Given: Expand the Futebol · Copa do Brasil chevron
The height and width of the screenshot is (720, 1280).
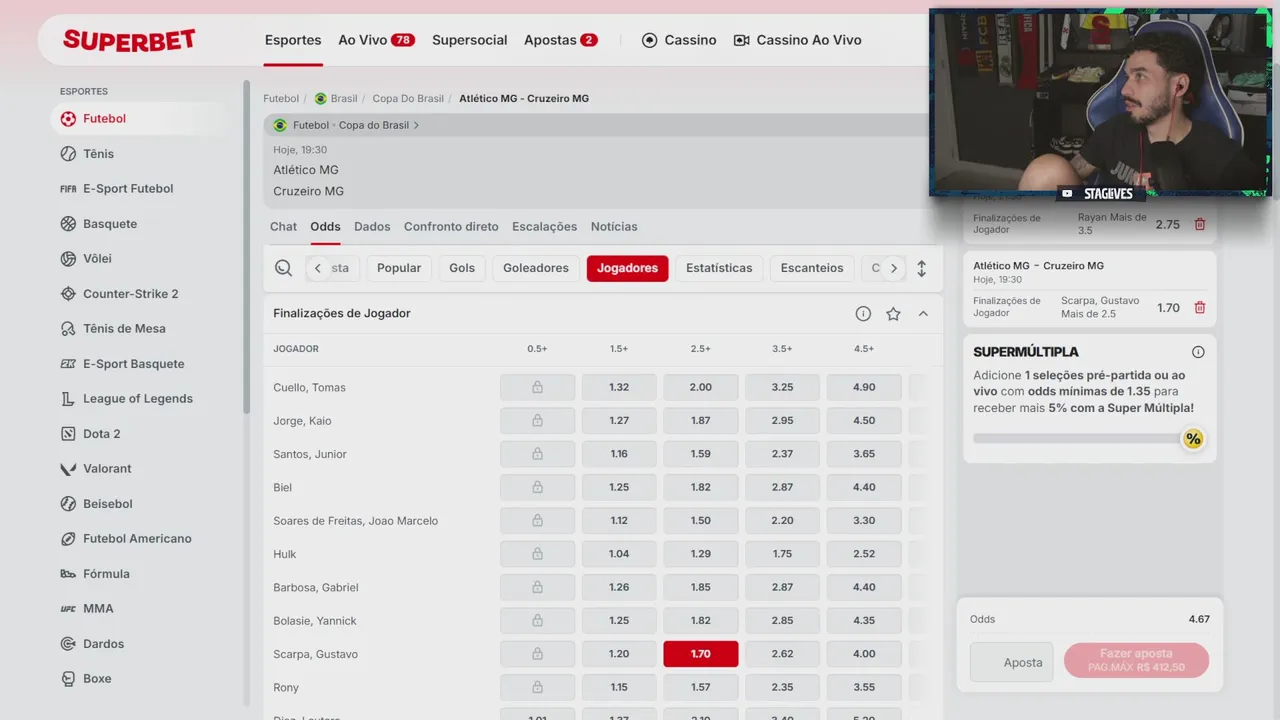Looking at the screenshot, I should coord(417,126).
